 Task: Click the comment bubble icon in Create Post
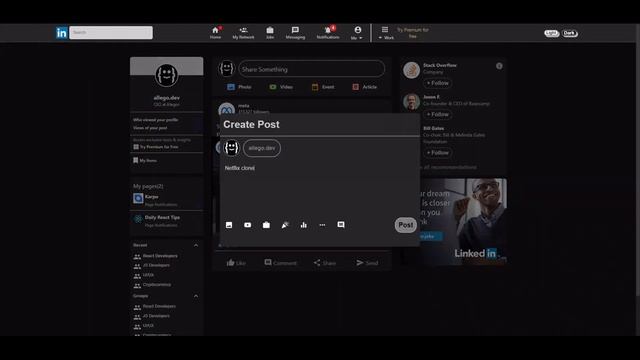coord(341,225)
